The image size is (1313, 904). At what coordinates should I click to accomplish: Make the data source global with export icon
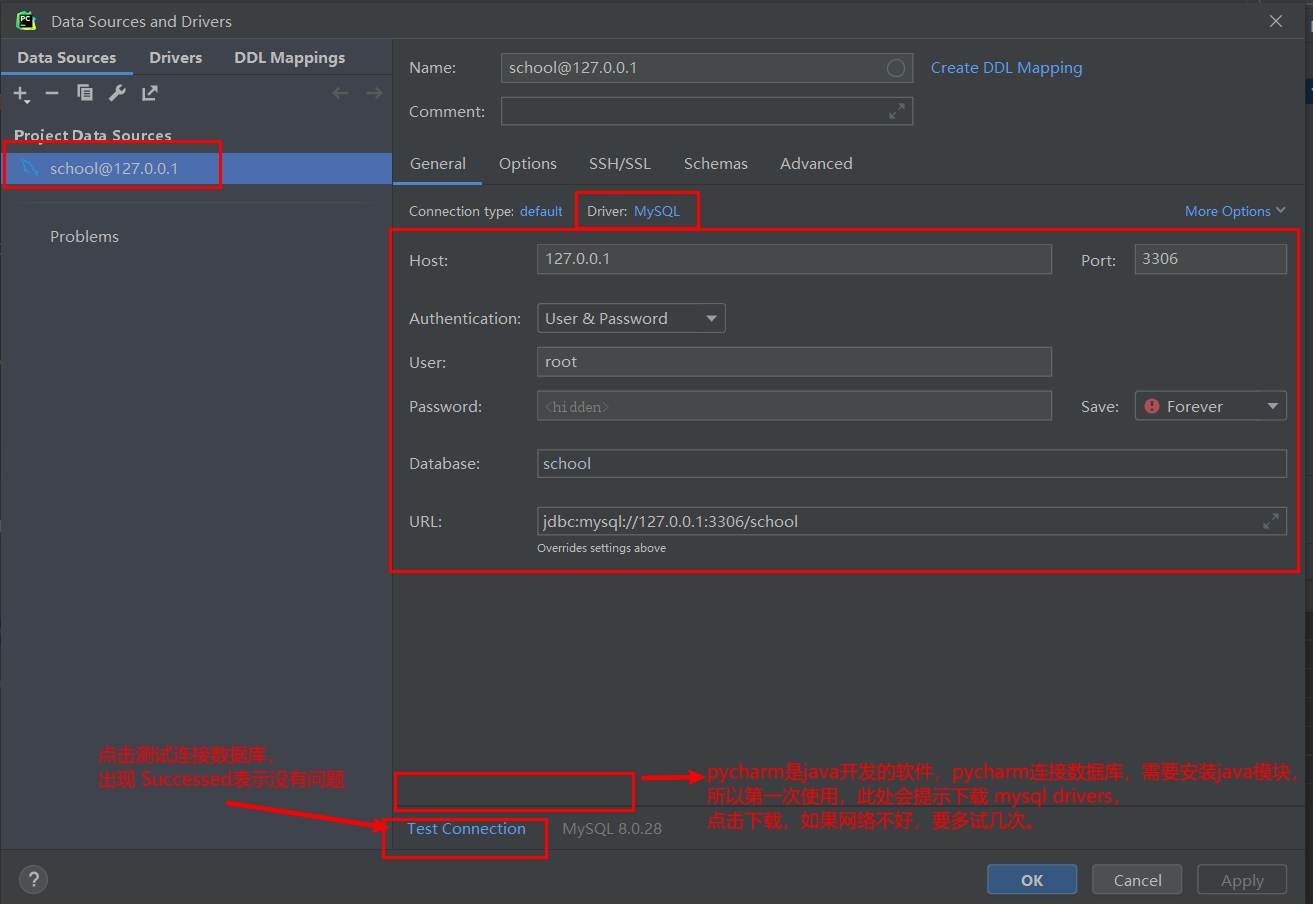(x=150, y=93)
